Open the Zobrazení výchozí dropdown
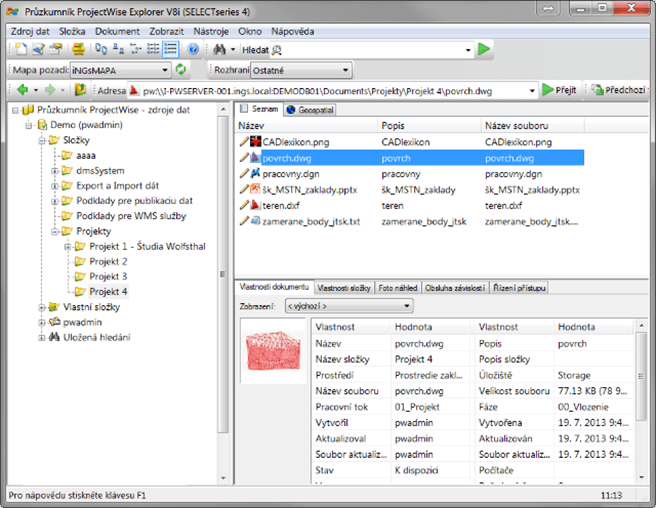Screen dimensions: 656x508 (x=349, y=306)
